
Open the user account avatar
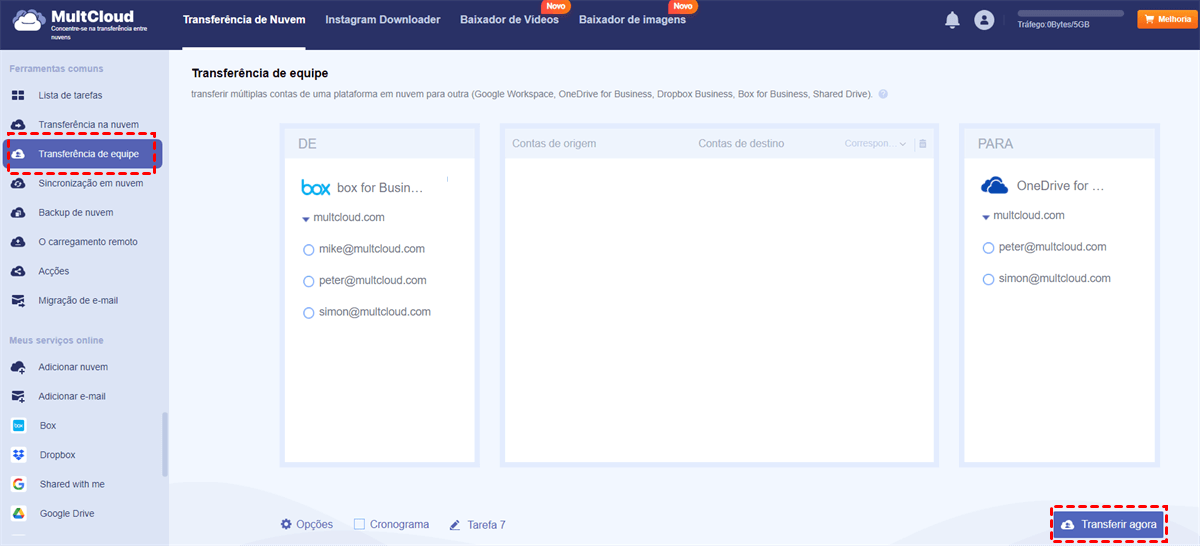tap(984, 20)
